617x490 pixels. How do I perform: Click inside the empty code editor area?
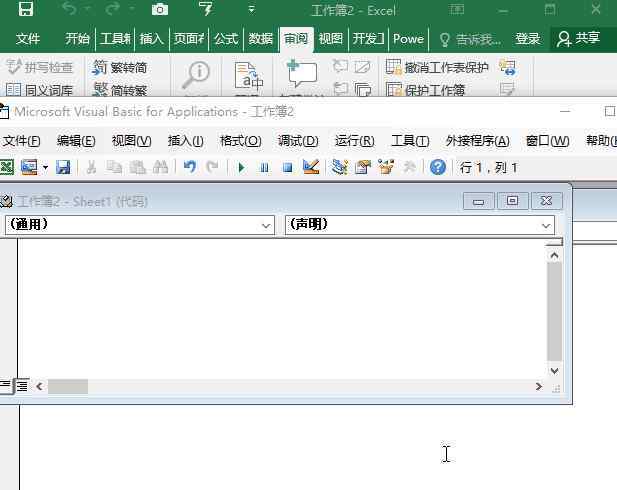click(x=282, y=308)
